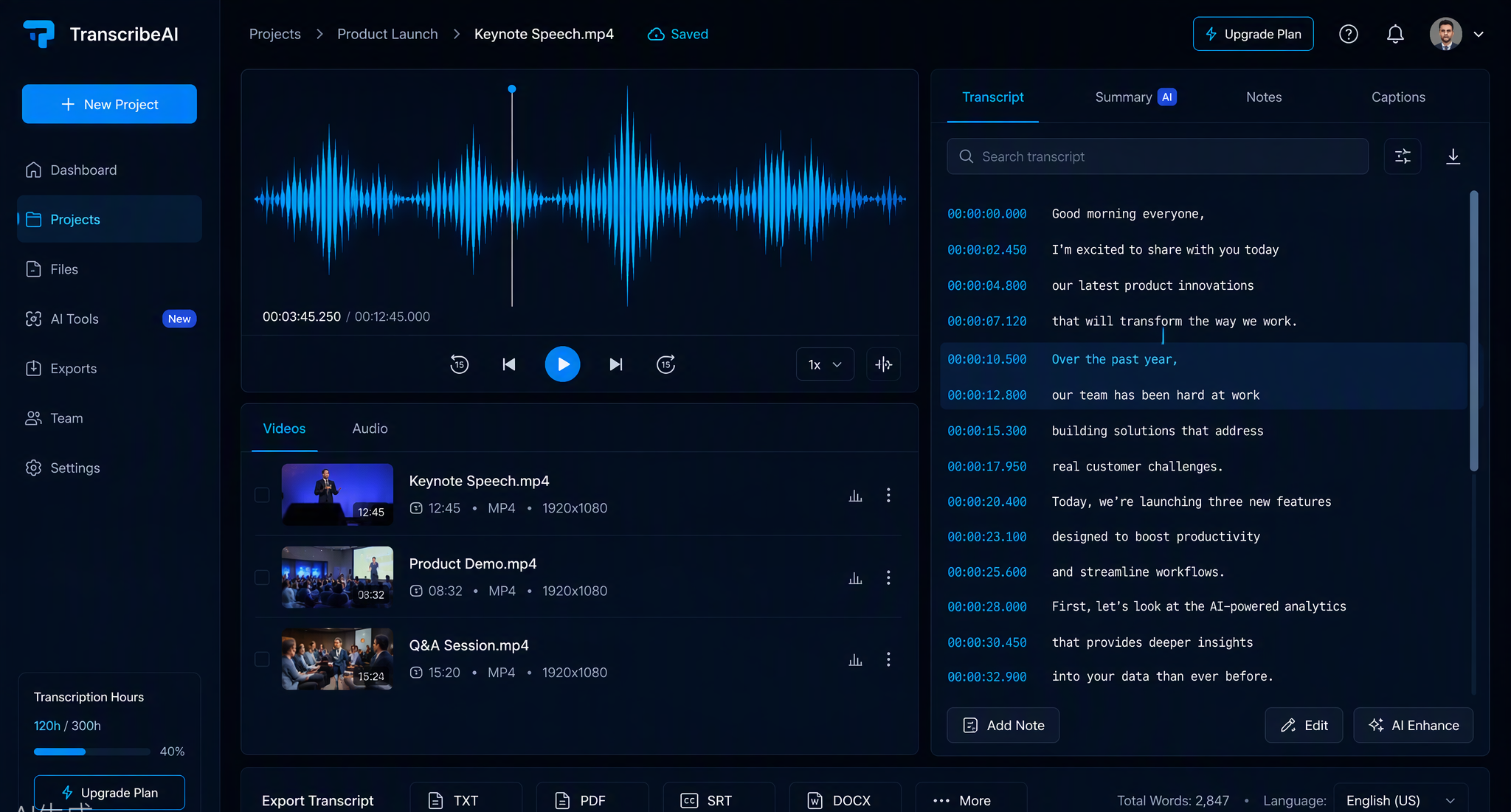This screenshot has height=812, width=1511.
Task: Show analytics for Product Demo.mp4
Action: [855, 578]
